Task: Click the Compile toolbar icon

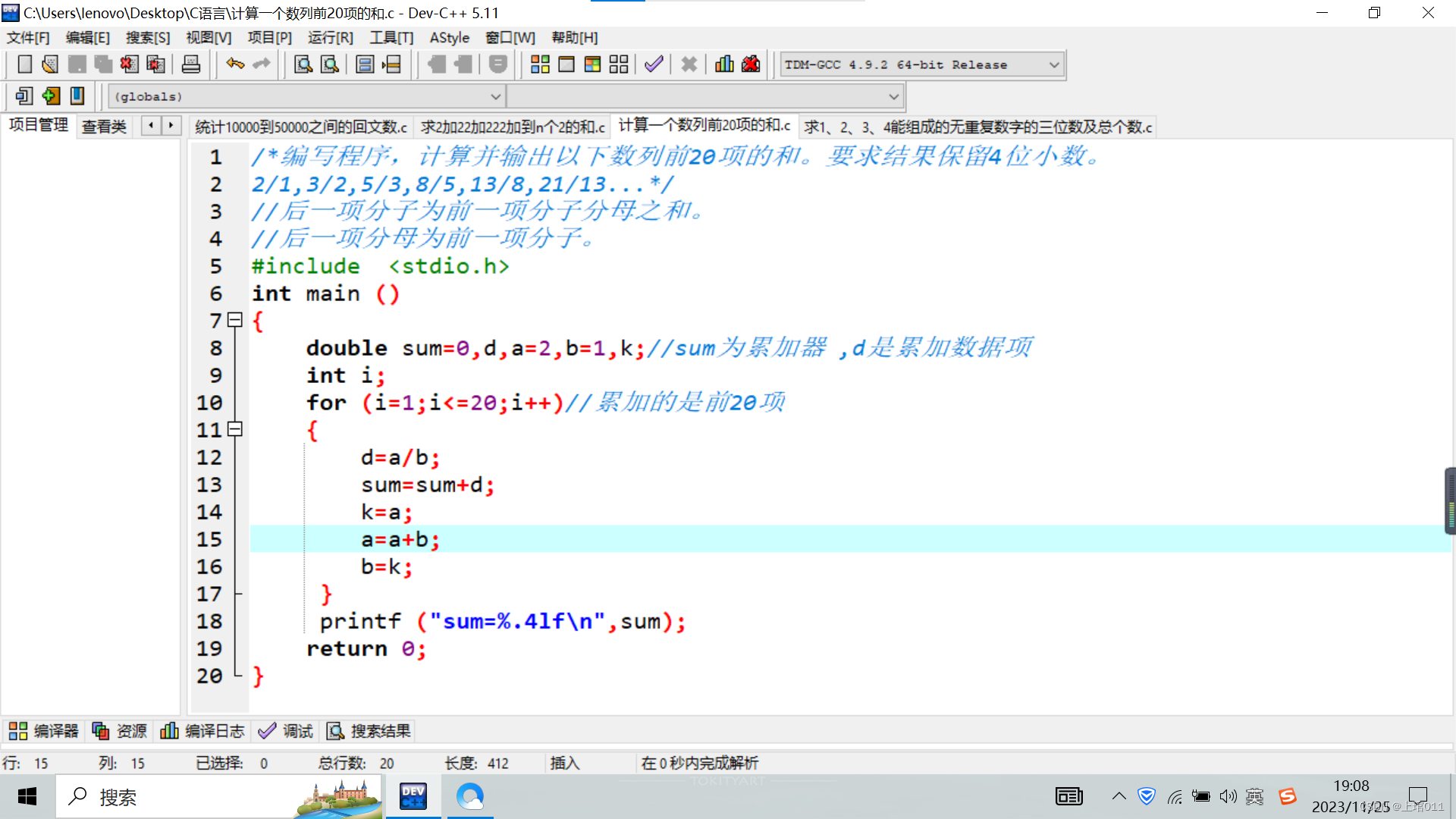Action: 540,64
